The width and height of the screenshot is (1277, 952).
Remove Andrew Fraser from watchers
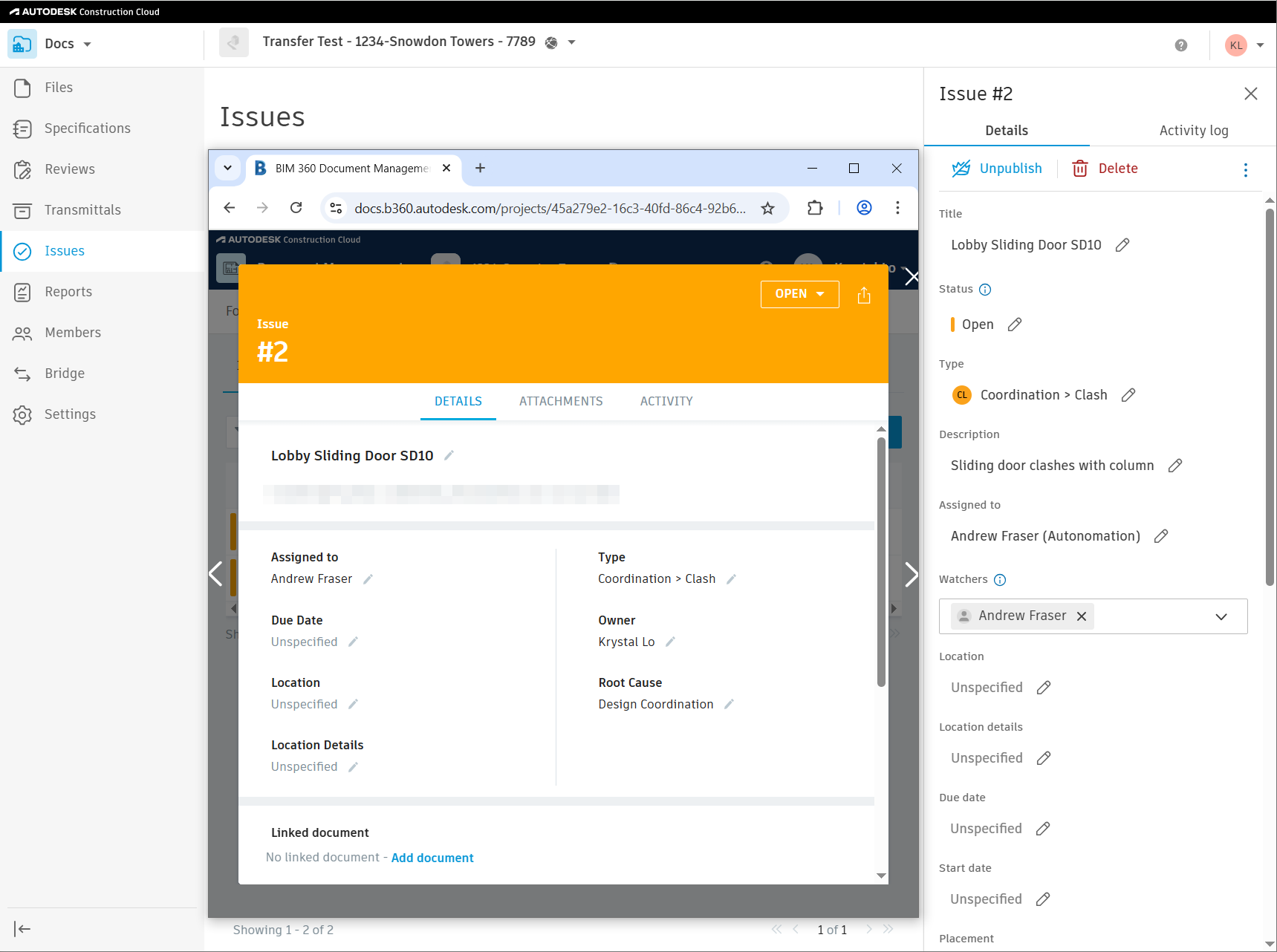(1082, 616)
